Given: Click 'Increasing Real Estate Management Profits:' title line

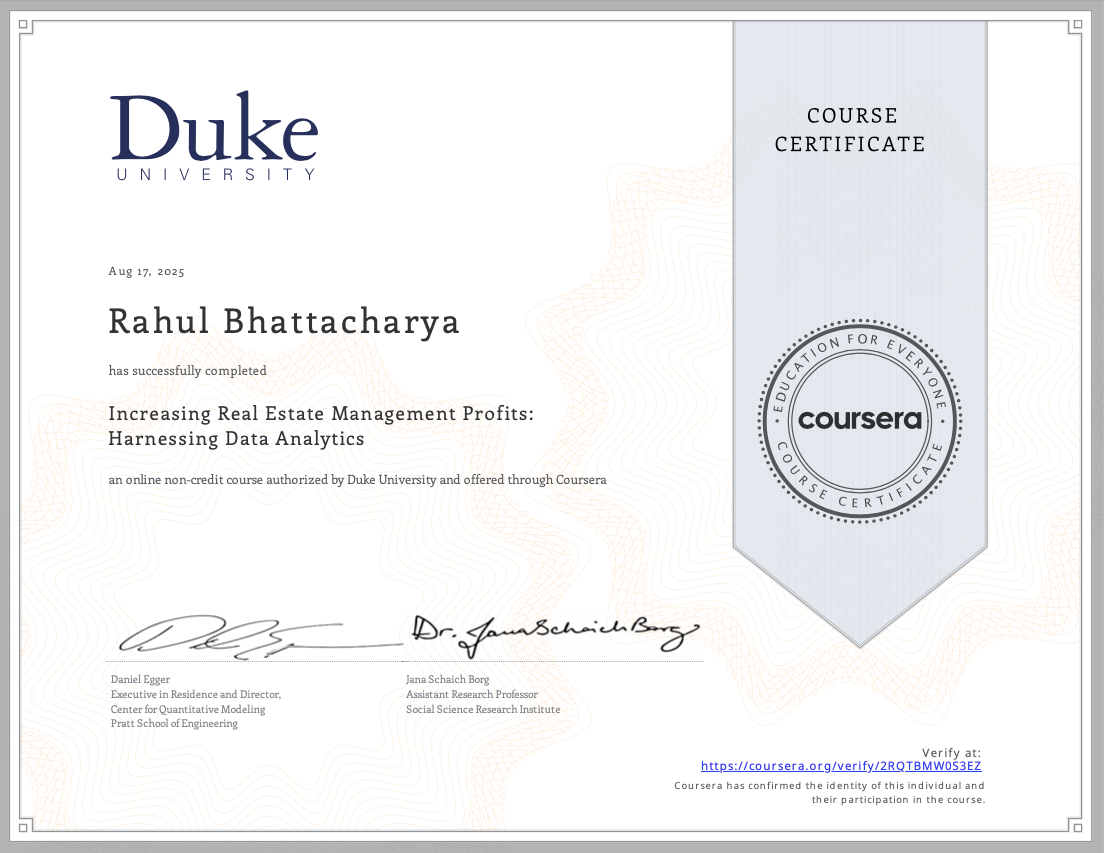Looking at the screenshot, I should pos(321,413).
